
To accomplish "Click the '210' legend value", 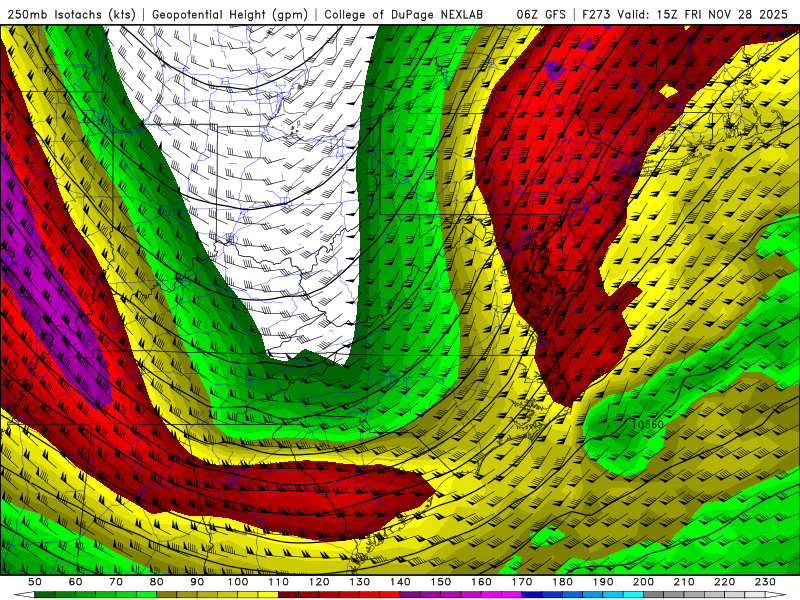I will point(684,582).
